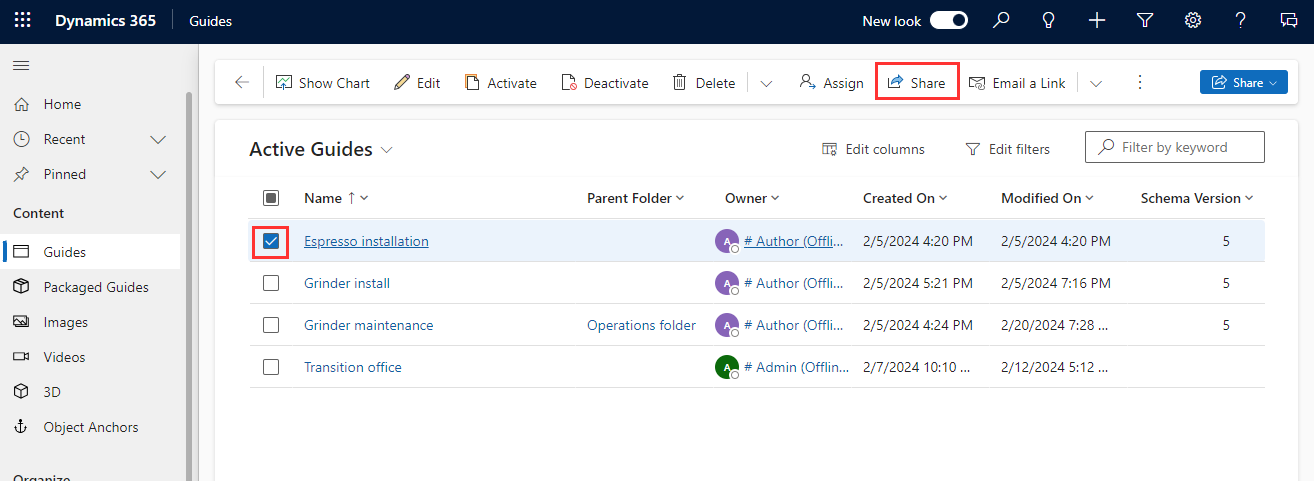This screenshot has width=1314, height=481.
Task: Open # Author owner link in Espresso row
Action: click(x=795, y=241)
